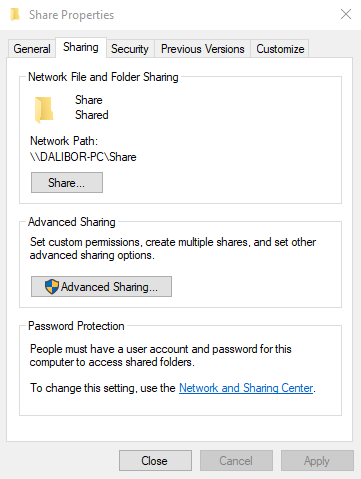Open the Advanced Sharing... dialog button
Screen dimensions: 361x479
coord(101,286)
